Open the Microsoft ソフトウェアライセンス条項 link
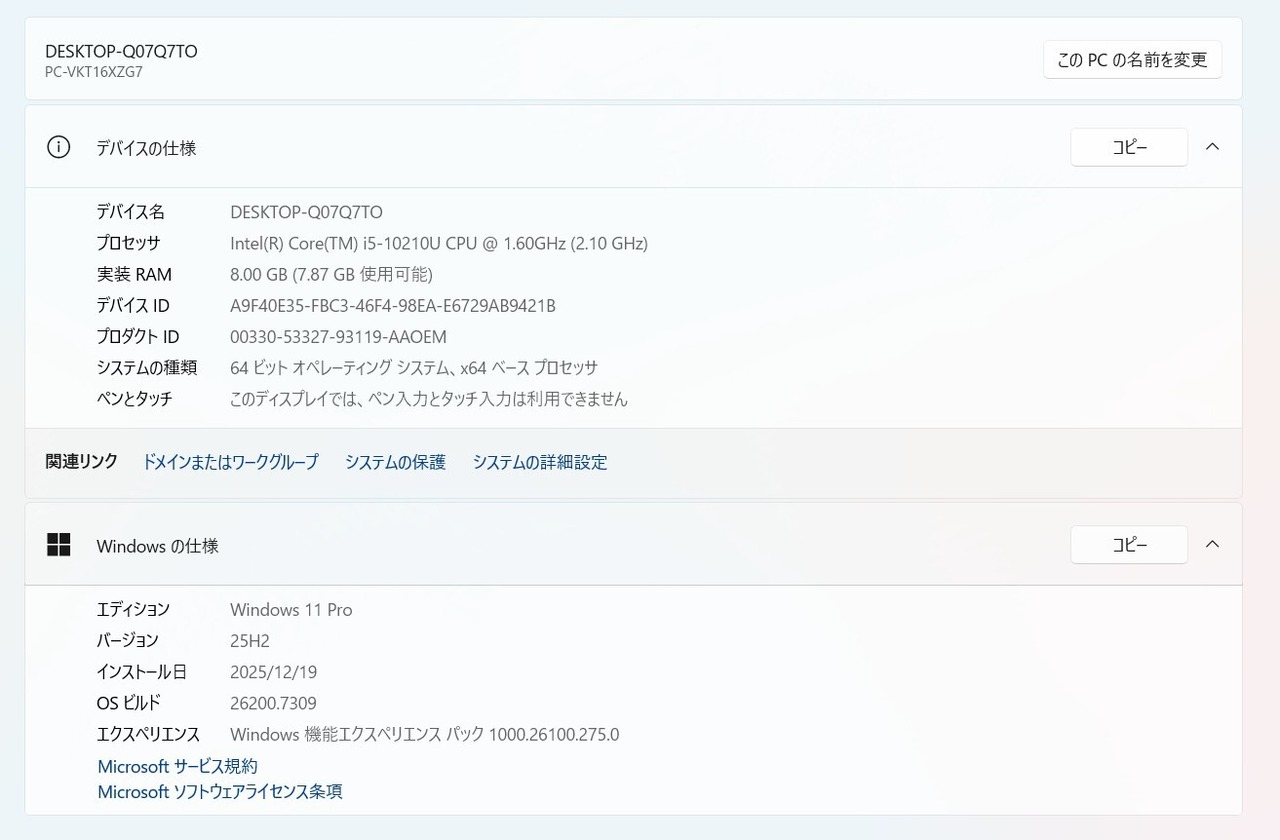The height and width of the screenshot is (840, 1280). tap(220, 791)
